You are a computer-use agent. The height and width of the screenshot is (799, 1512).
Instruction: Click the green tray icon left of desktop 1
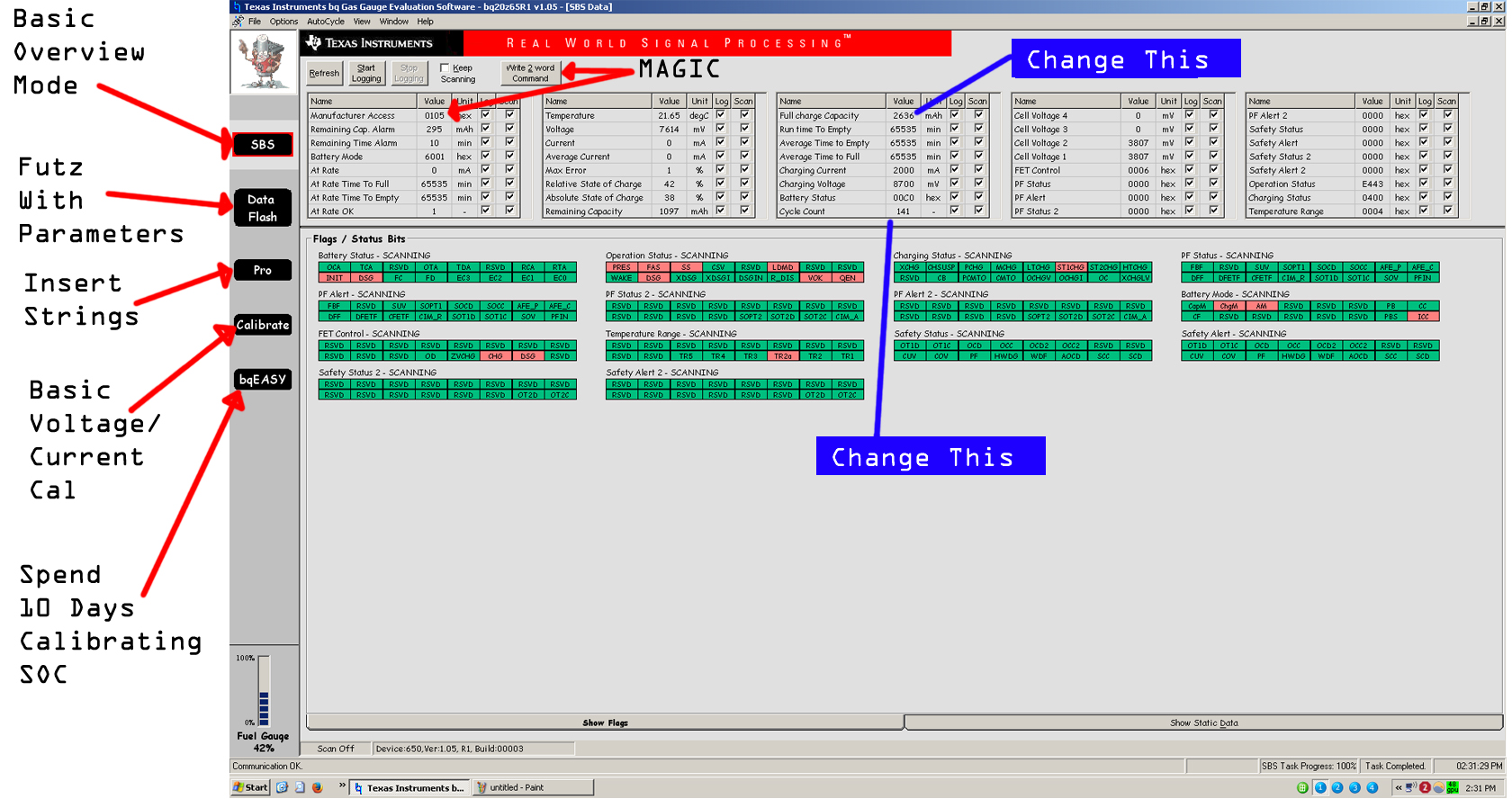[x=1302, y=787]
